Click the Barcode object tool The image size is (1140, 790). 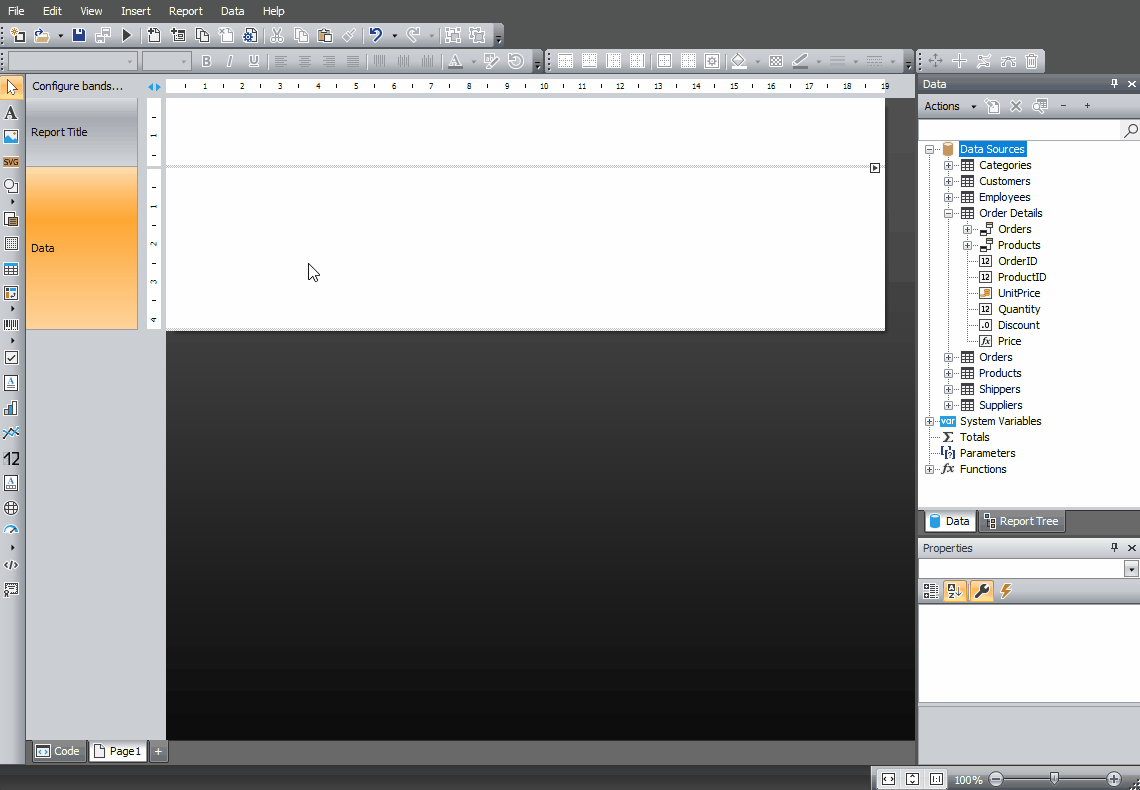11,325
